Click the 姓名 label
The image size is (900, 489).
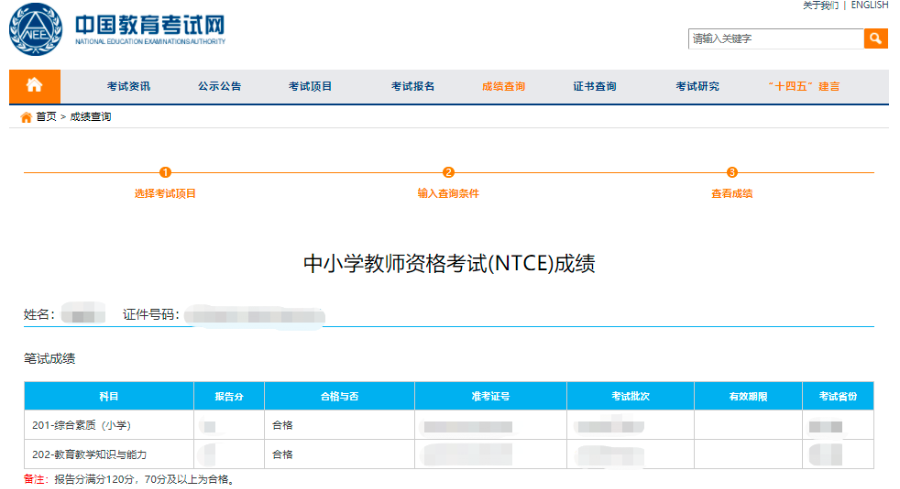tap(39, 315)
